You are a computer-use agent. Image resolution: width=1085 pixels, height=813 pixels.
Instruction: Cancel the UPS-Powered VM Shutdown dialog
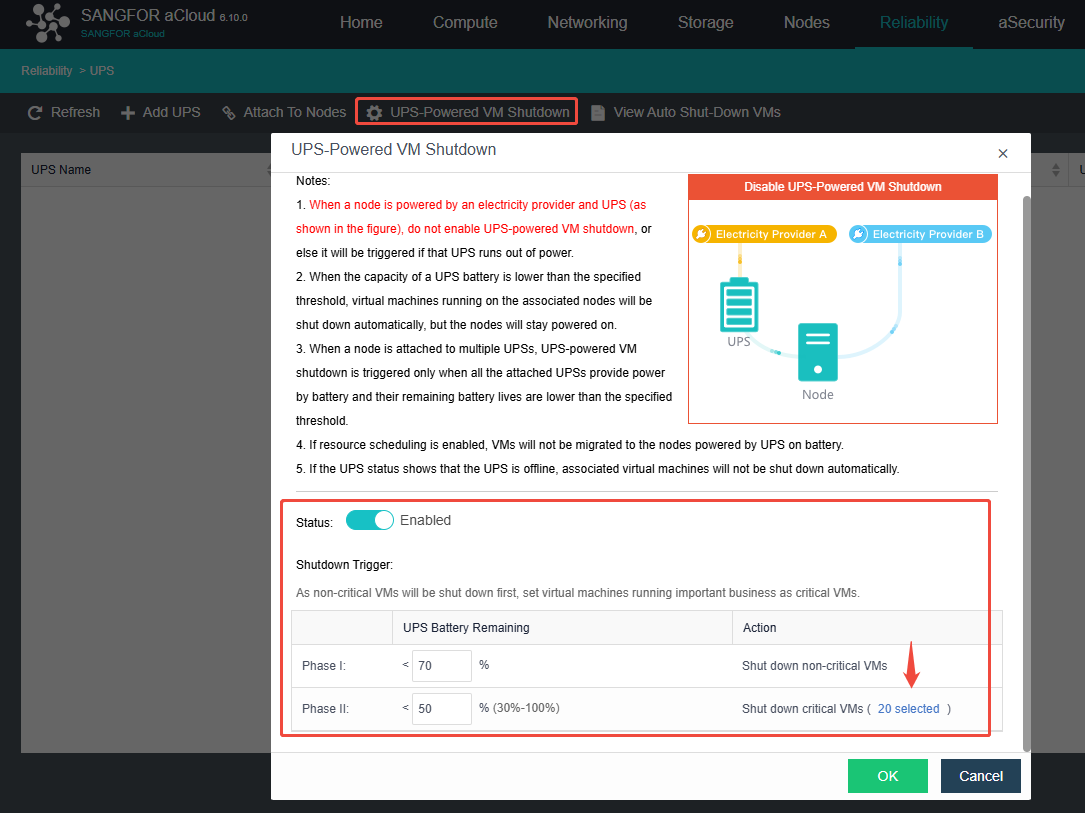pos(981,776)
